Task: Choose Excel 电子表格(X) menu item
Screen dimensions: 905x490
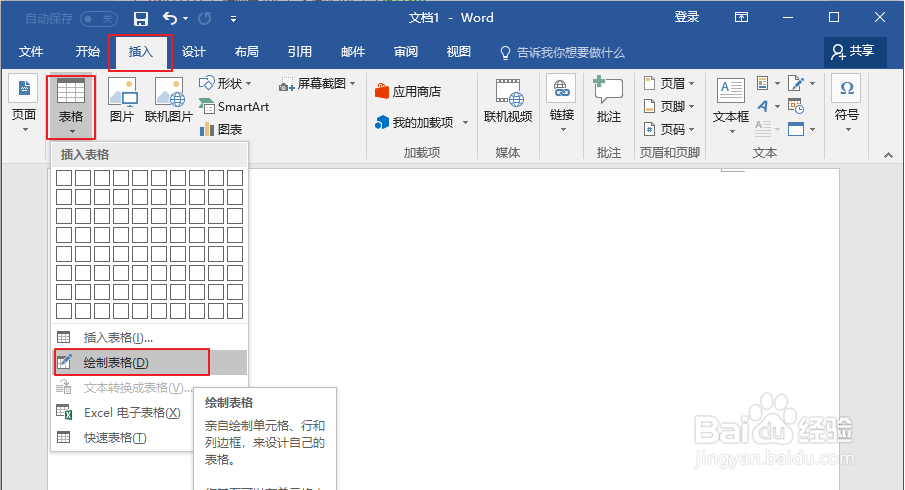Action: pos(124,413)
